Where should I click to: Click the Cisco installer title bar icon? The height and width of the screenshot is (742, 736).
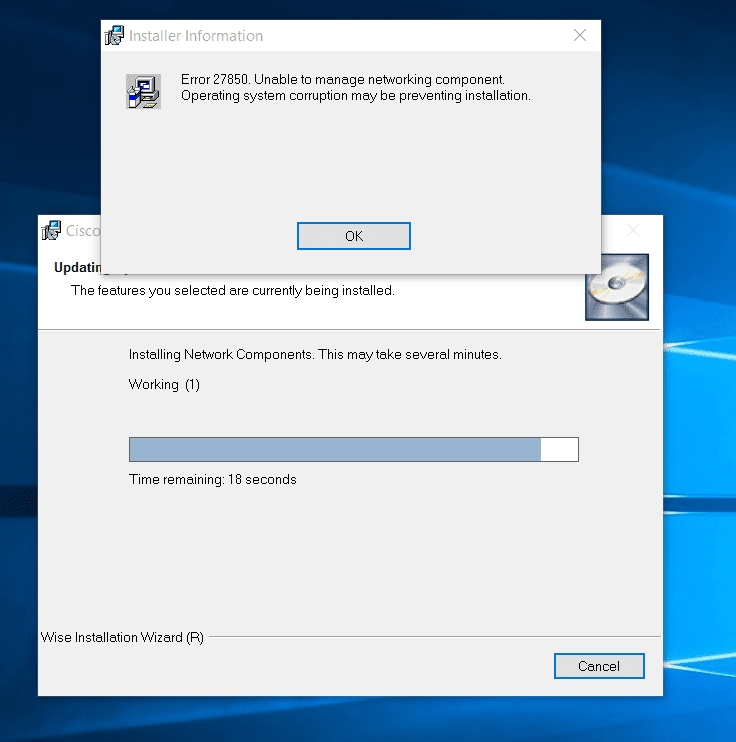point(51,231)
